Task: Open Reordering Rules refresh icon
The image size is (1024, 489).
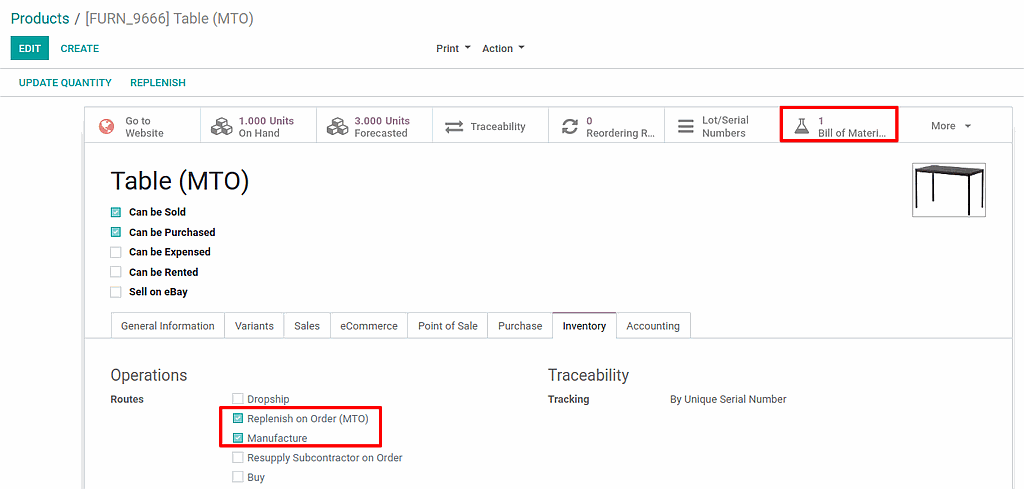Action: pyautogui.click(x=570, y=127)
